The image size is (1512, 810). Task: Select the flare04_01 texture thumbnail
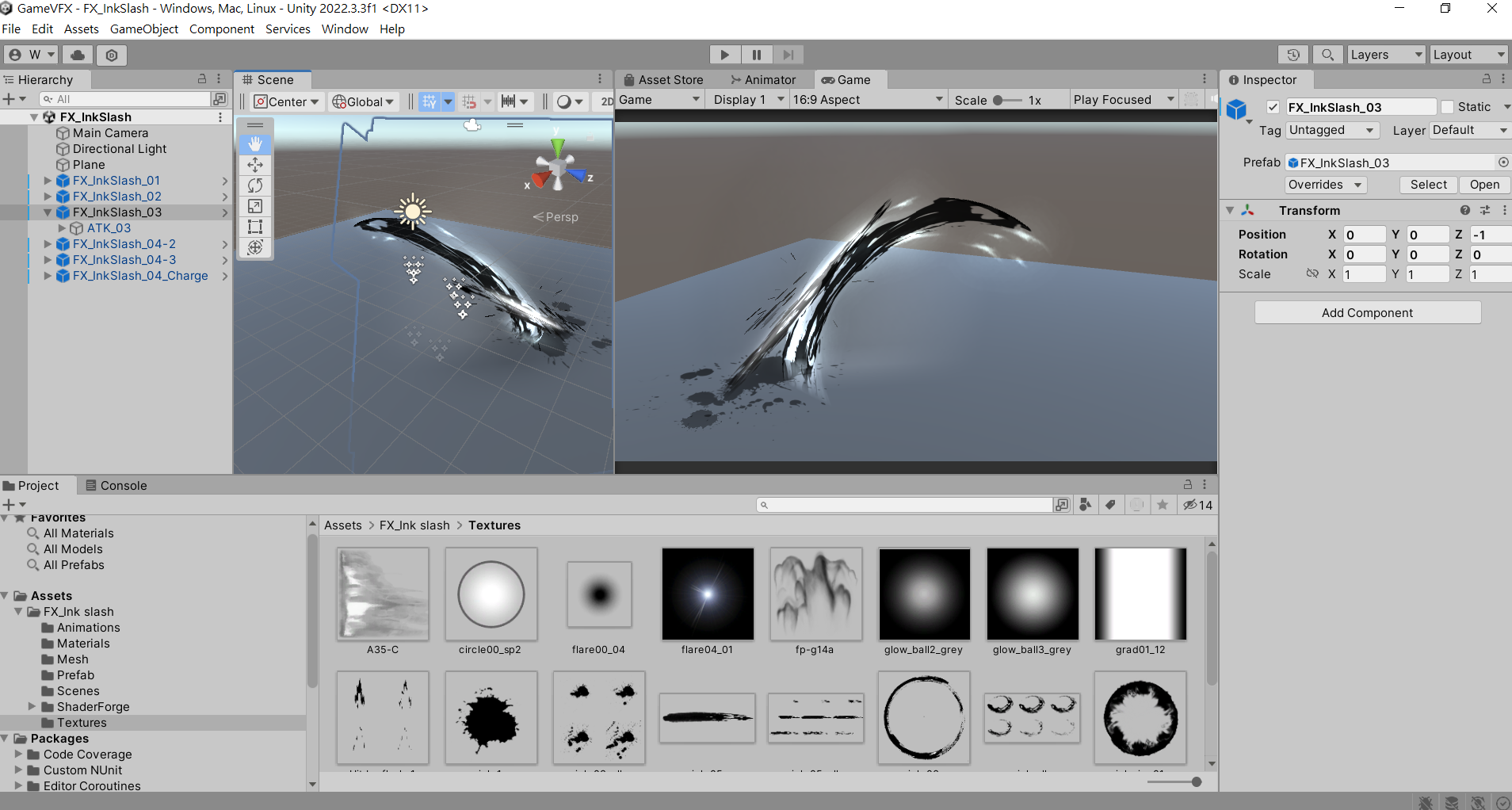pos(708,594)
